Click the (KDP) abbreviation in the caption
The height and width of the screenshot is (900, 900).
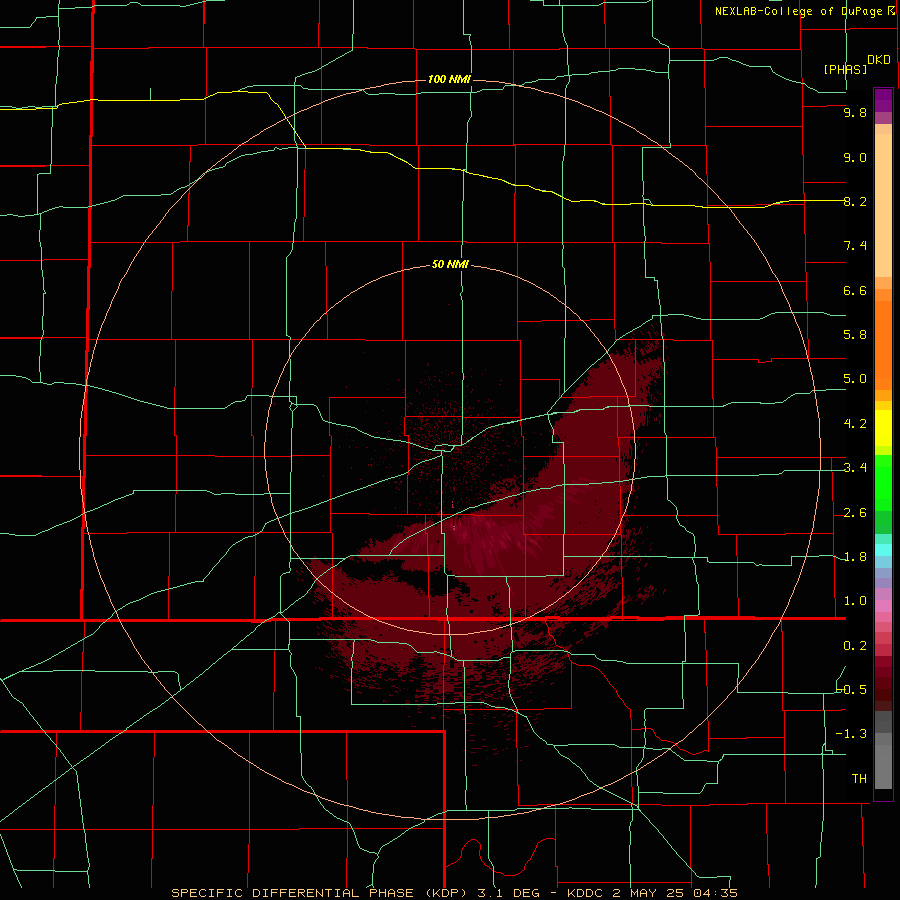(444, 893)
